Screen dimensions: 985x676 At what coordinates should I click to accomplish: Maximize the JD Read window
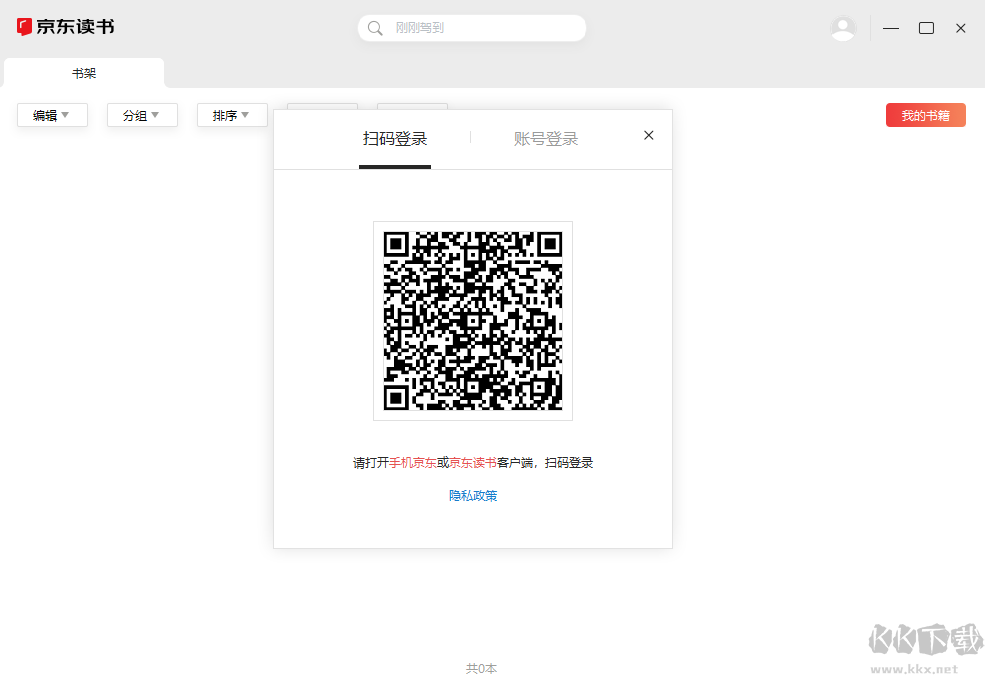coord(926,28)
